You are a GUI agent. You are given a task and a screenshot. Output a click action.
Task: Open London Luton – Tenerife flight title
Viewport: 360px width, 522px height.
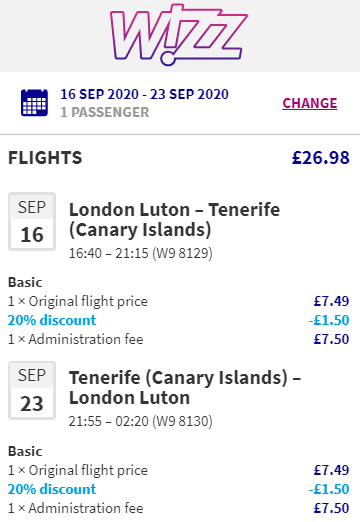pyautogui.click(x=174, y=220)
